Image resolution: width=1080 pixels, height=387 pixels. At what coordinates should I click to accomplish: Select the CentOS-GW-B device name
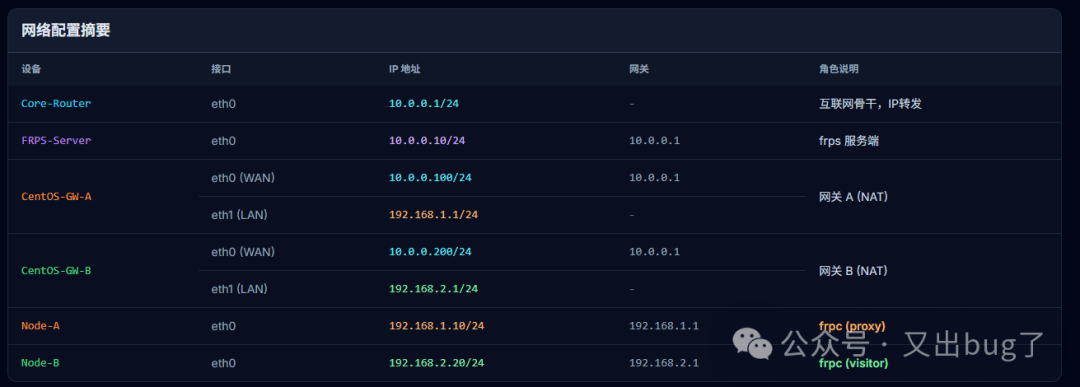[56, 271]
